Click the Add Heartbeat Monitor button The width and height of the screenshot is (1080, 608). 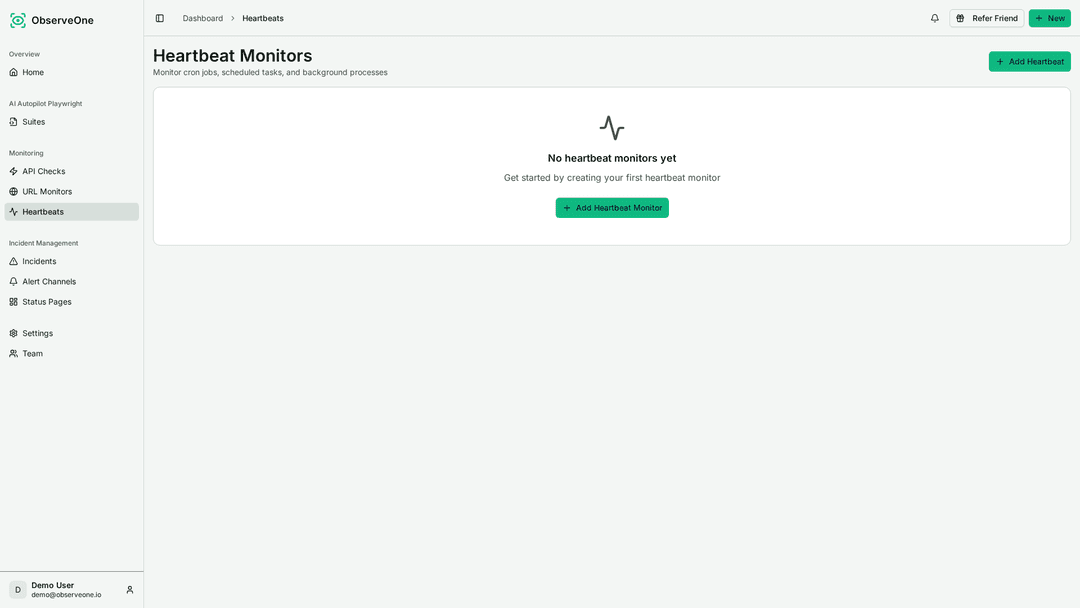click(x=612, y=208)
